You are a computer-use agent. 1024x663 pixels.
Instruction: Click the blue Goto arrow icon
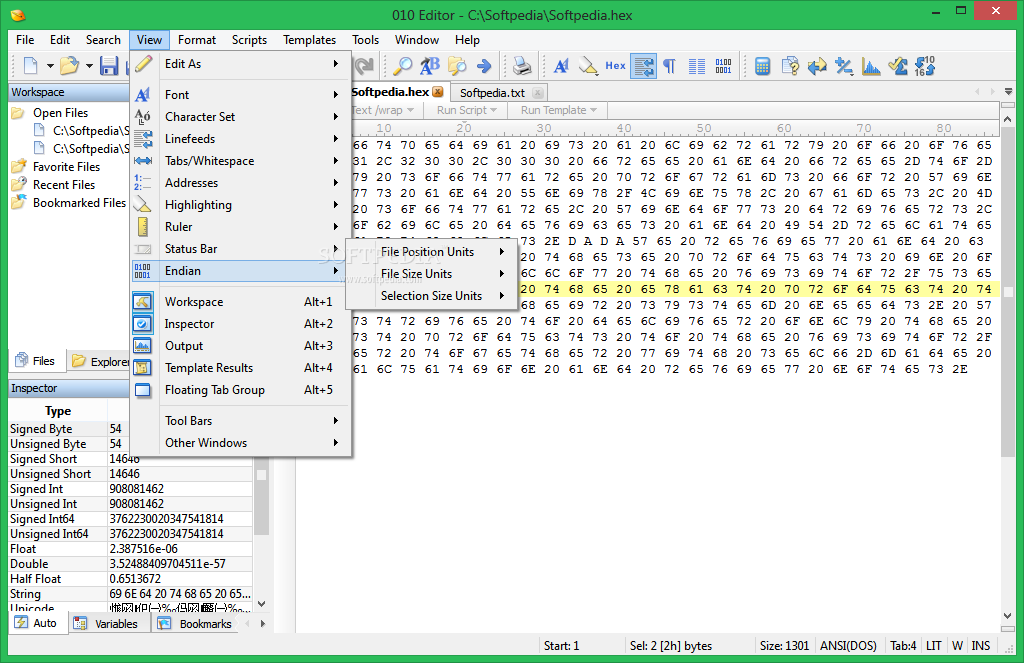484,65
